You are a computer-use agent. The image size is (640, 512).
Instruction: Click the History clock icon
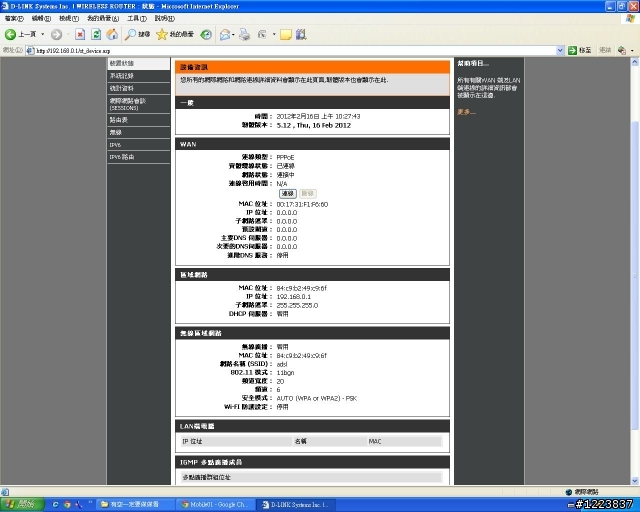(x=206, y=35)
